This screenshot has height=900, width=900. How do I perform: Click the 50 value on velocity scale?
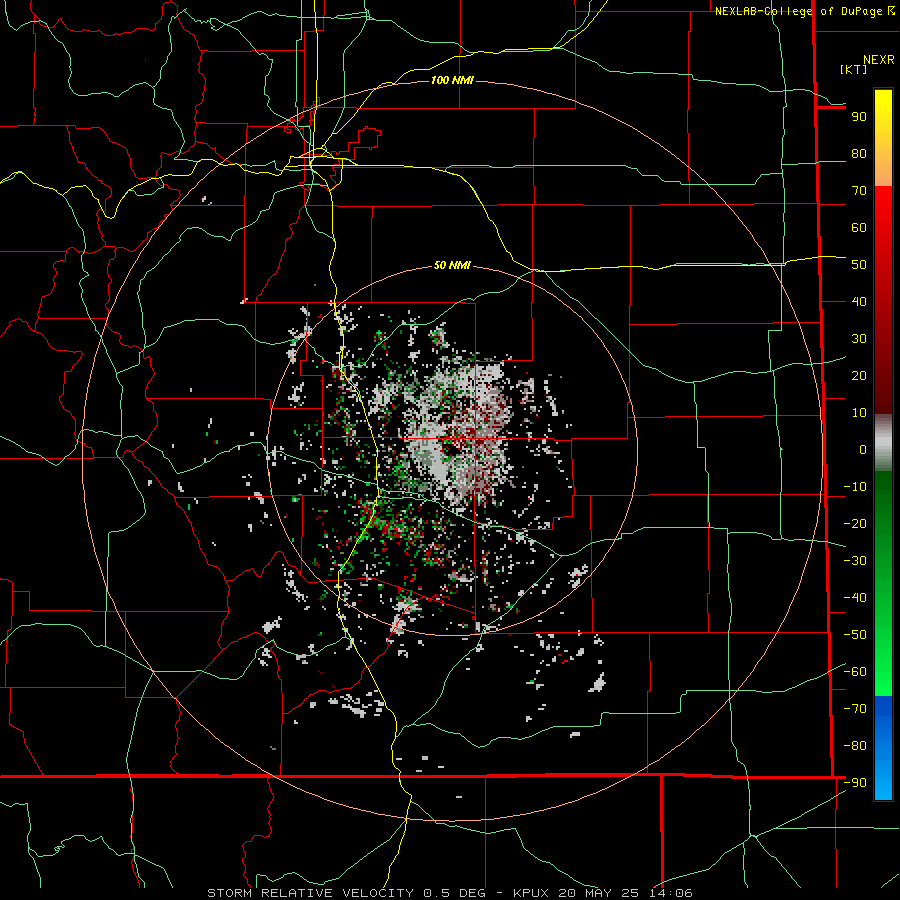(x=859, y=265)
